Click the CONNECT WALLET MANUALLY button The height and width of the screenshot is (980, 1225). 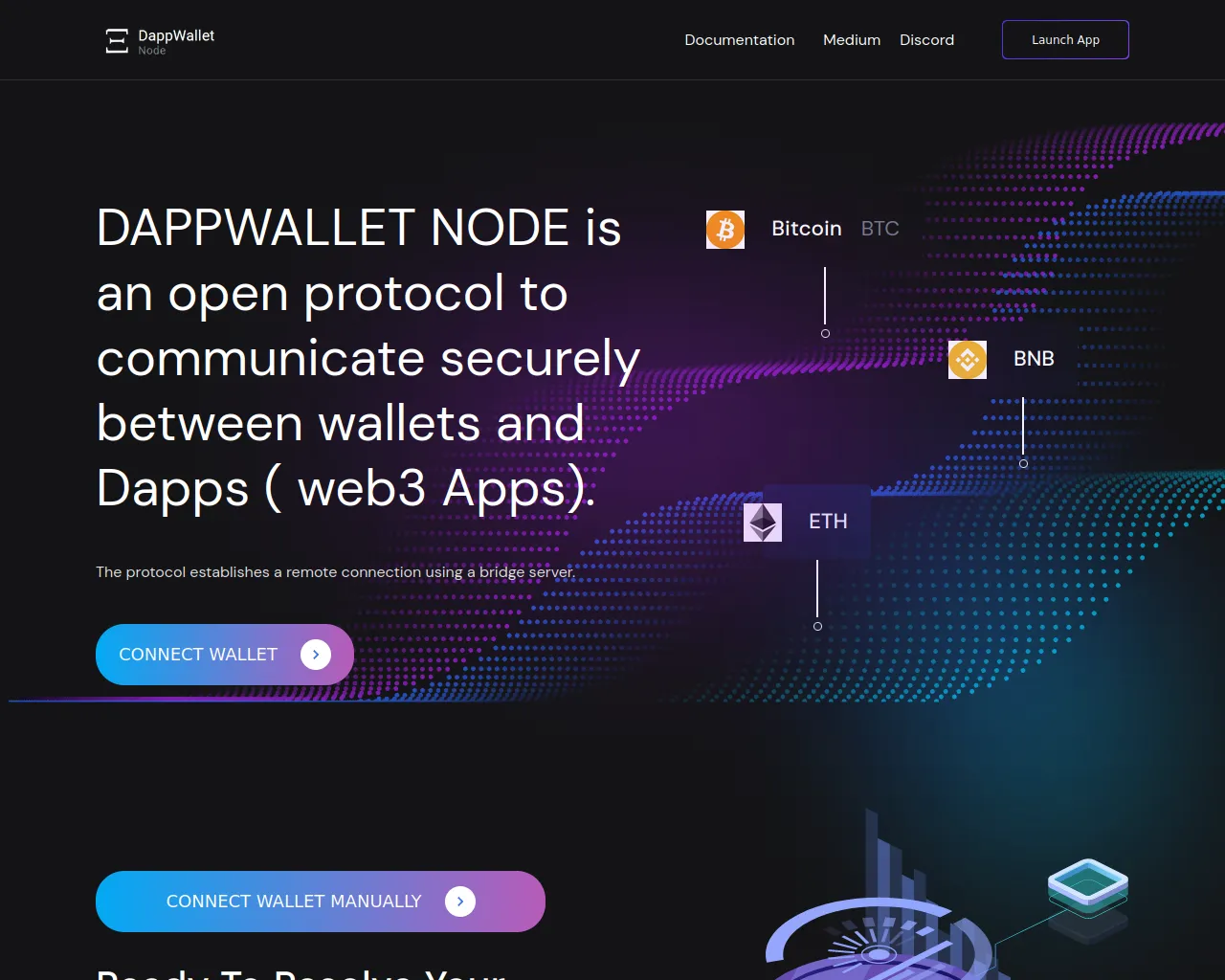[x=321, y=902]
